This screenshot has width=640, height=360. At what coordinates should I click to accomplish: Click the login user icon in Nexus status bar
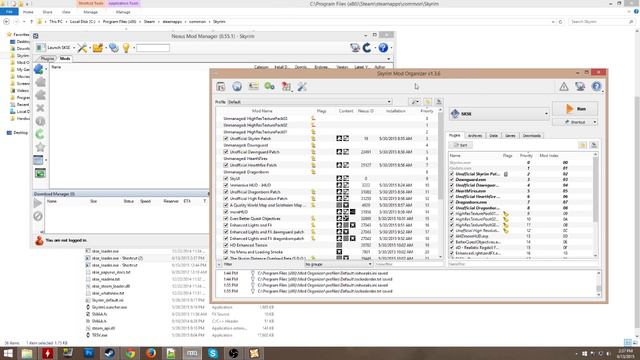pyautogui.click(x=39, y=240)
